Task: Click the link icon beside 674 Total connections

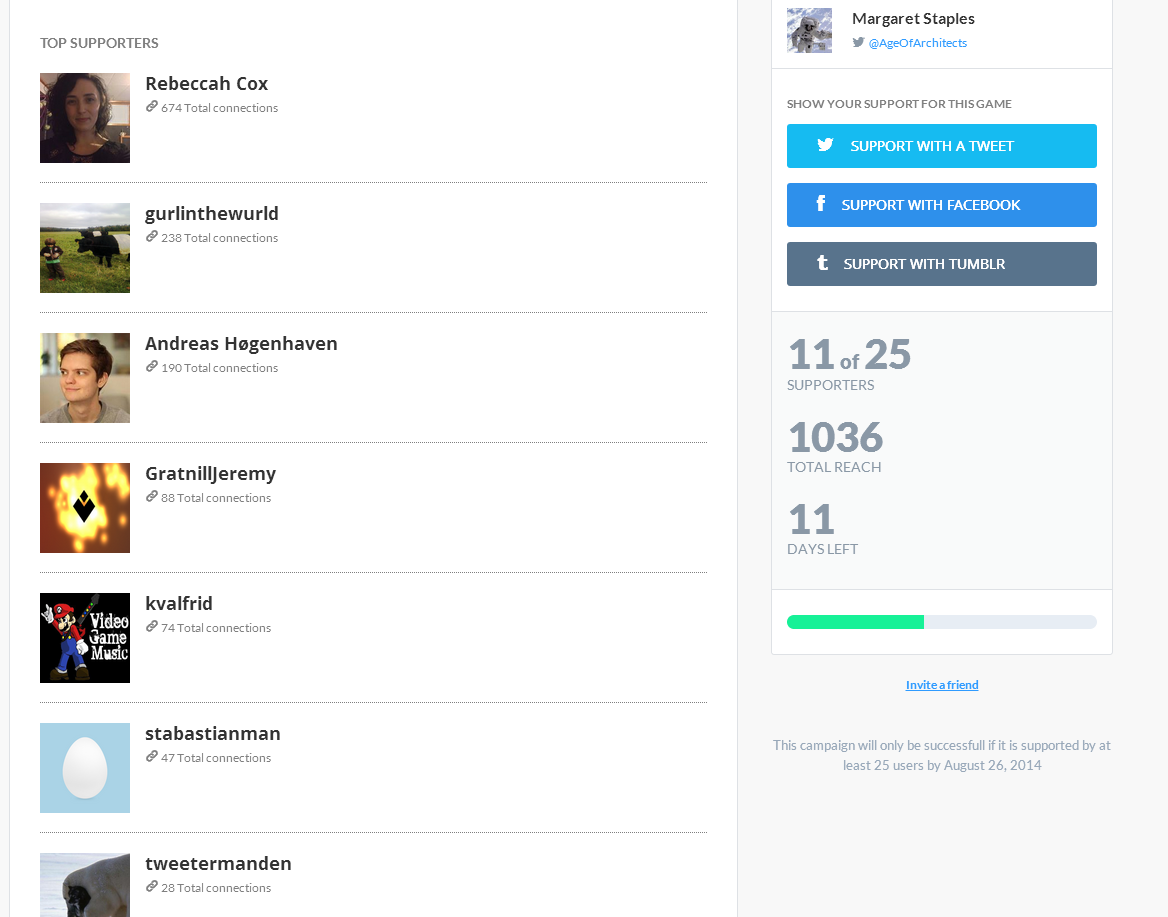Action: [x=151, y=107]
